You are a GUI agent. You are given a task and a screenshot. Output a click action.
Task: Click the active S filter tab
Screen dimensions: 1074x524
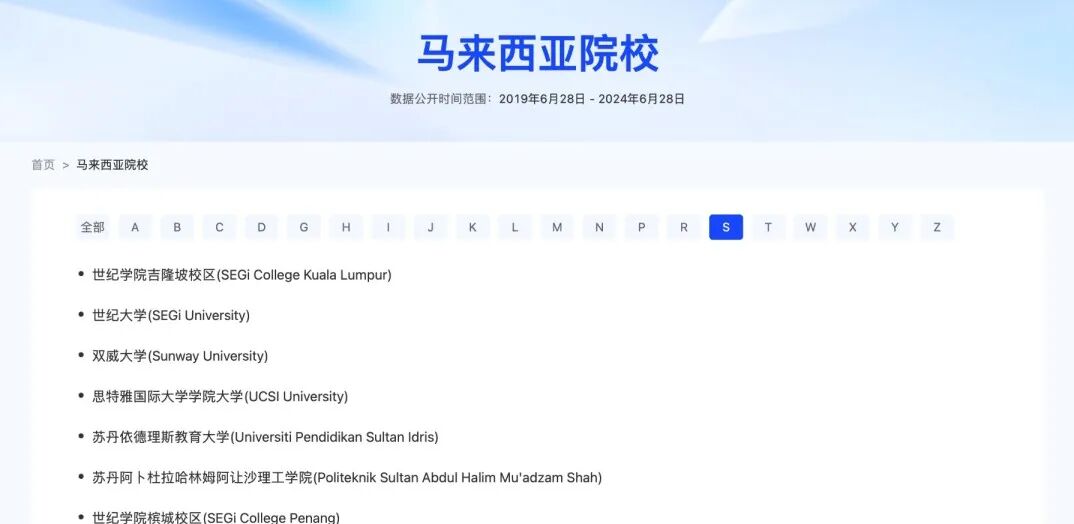pyautogui.click(x=726, y=228)
